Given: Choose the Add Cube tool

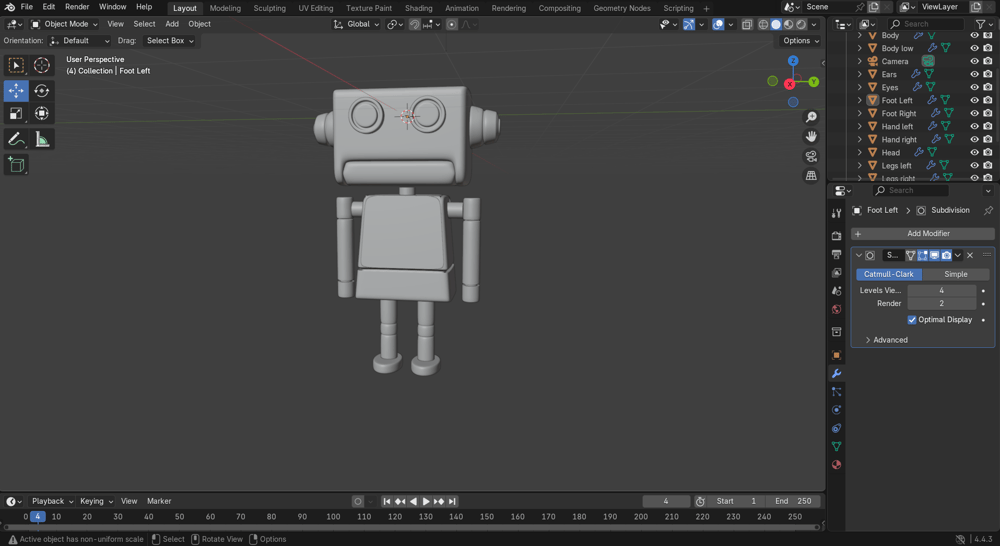Looking at the screenshot, I should (x=16, y=165).
